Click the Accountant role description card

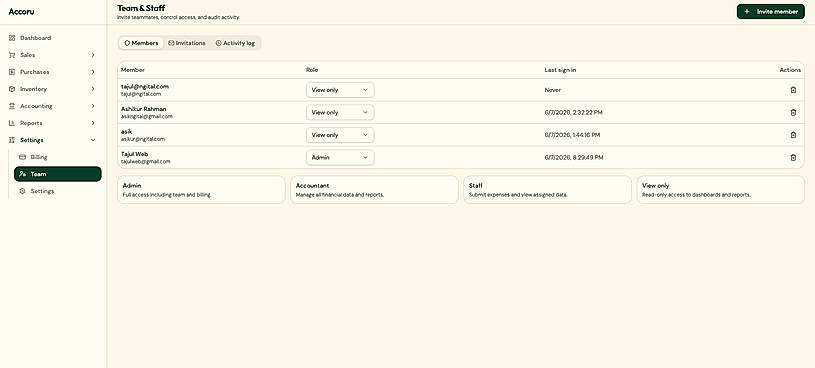pyautogui.click(x=374, y=190)
